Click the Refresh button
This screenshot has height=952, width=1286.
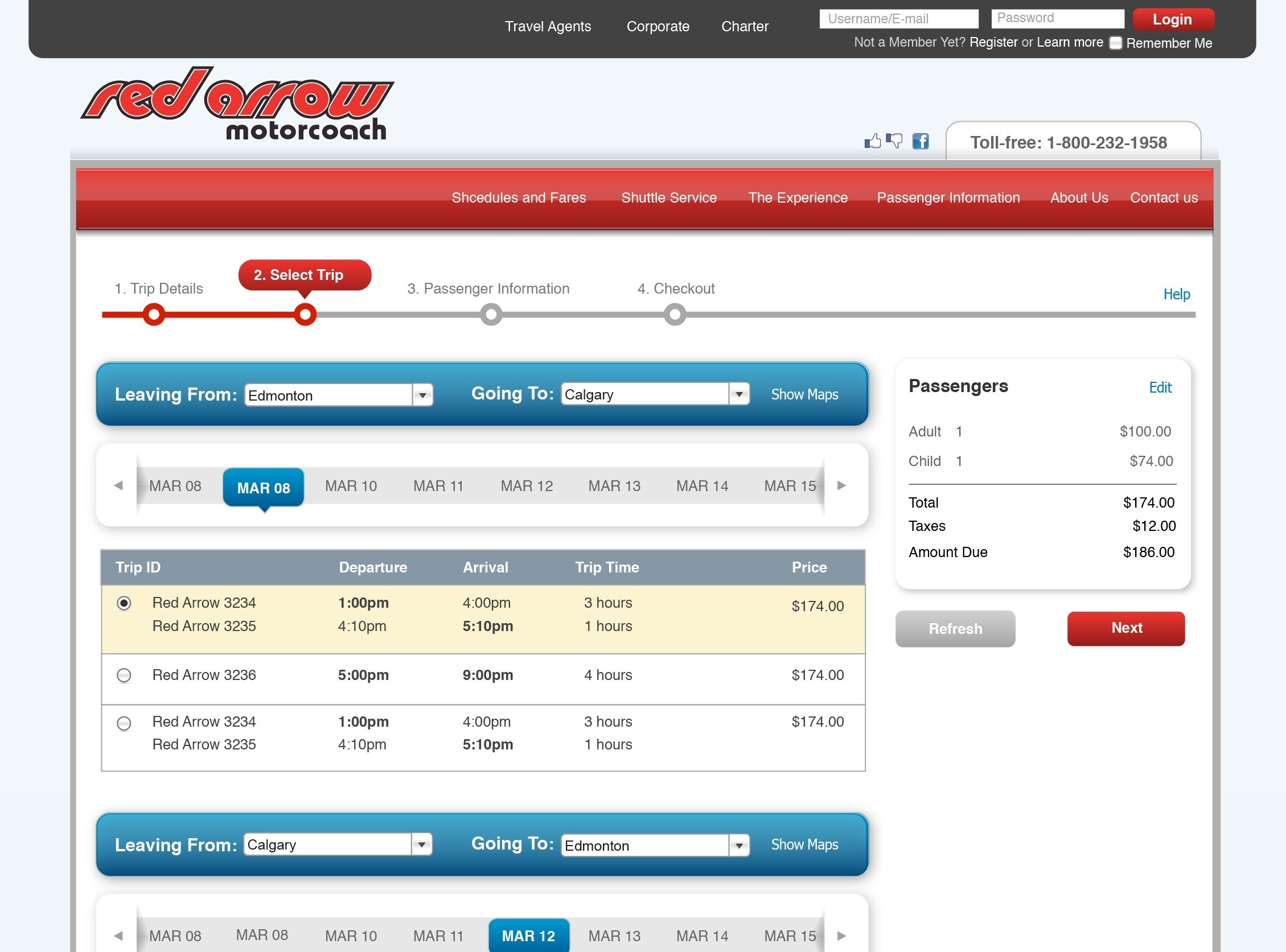click(955, 628)
